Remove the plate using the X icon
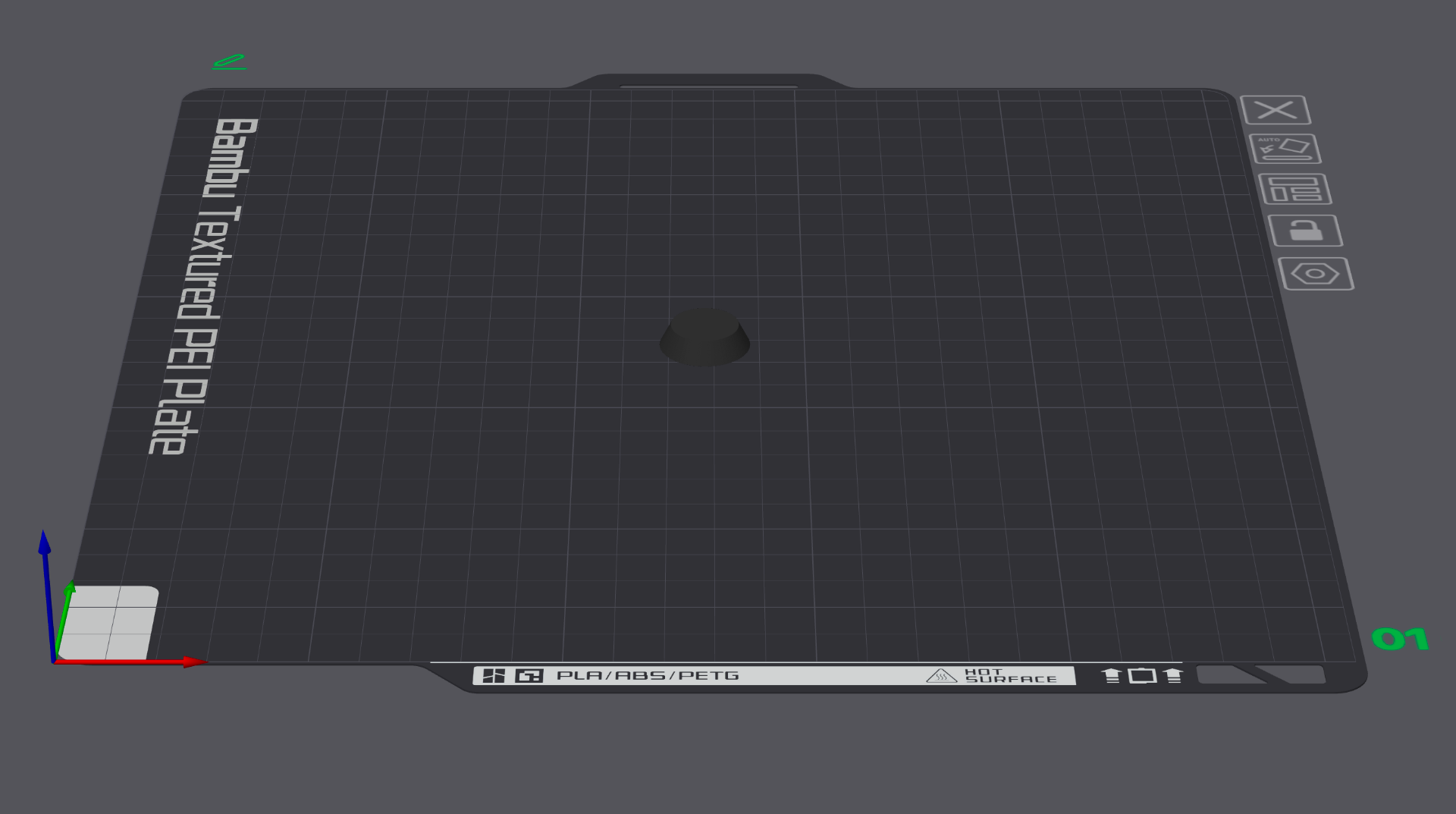Image resolution: width=1456 pixels, height=814 pixels. (1276, 110)
